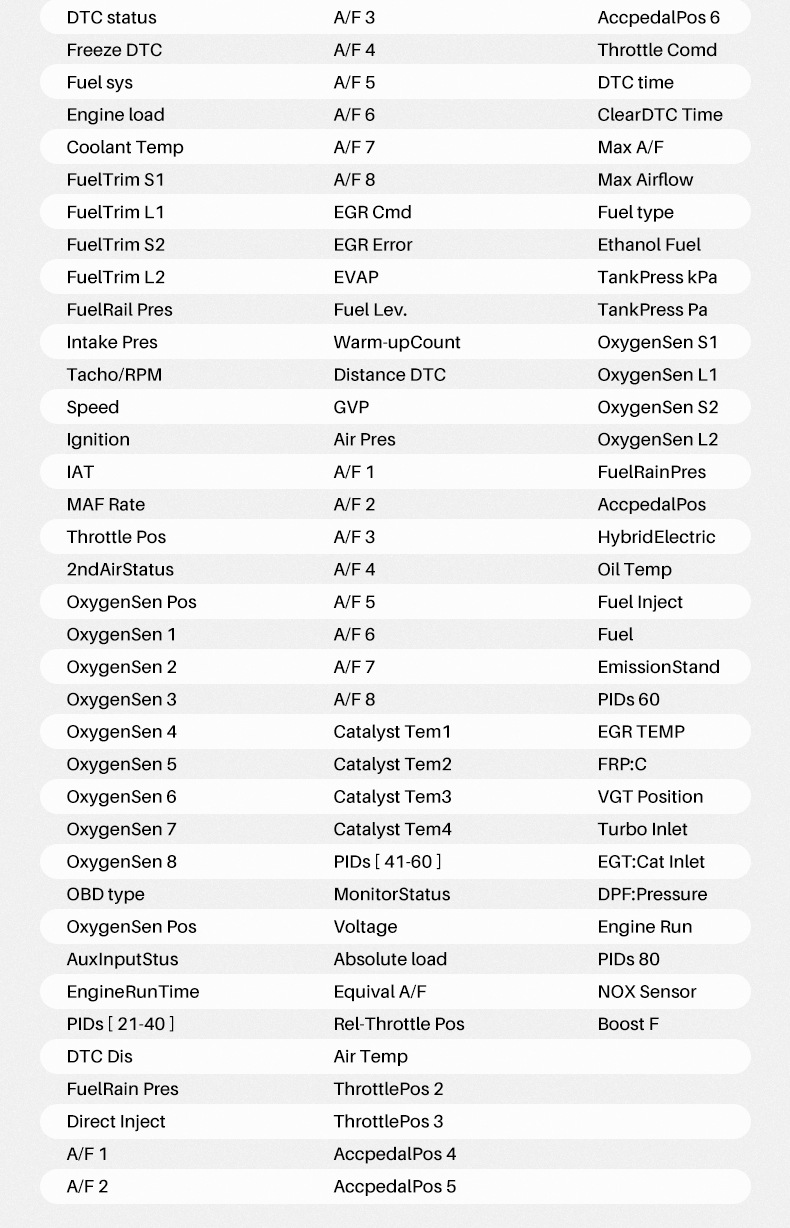Click the Distance DTC item
The height and width of the screenshot is (1228, 790).
coord(389,375)
